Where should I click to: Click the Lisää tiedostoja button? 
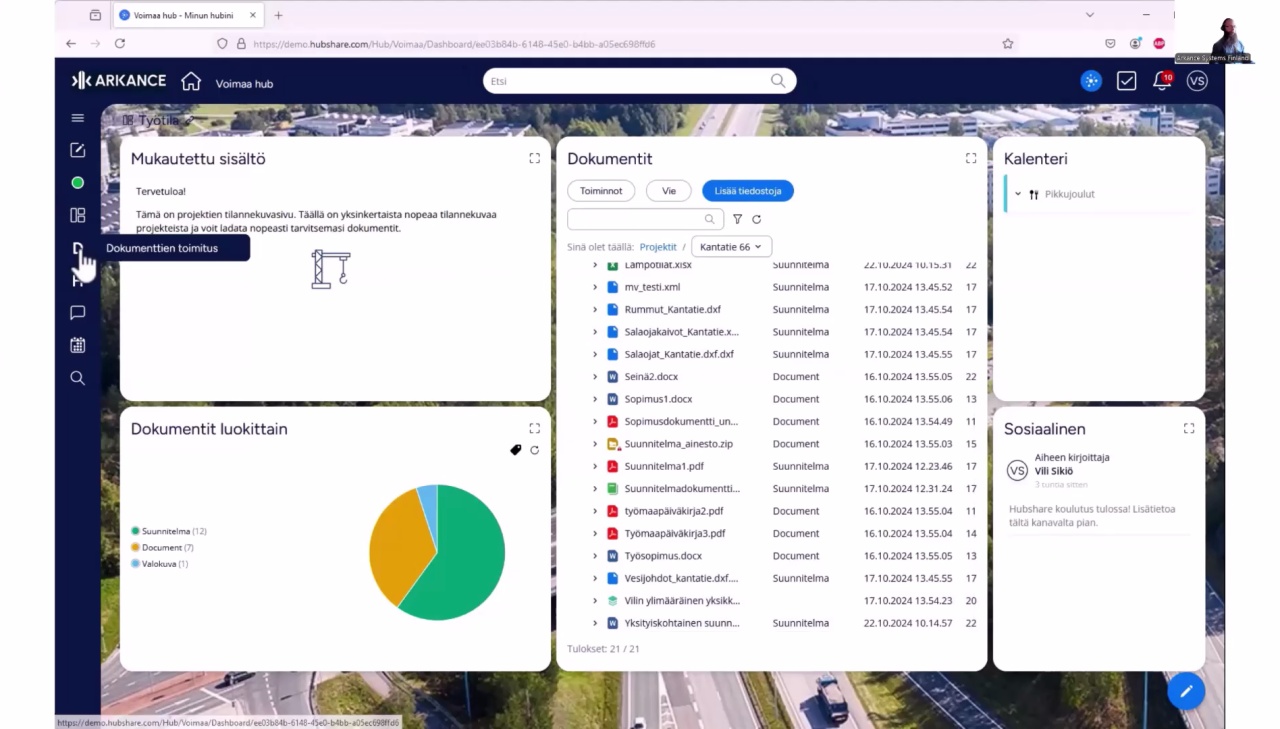[x=748, y=190]
